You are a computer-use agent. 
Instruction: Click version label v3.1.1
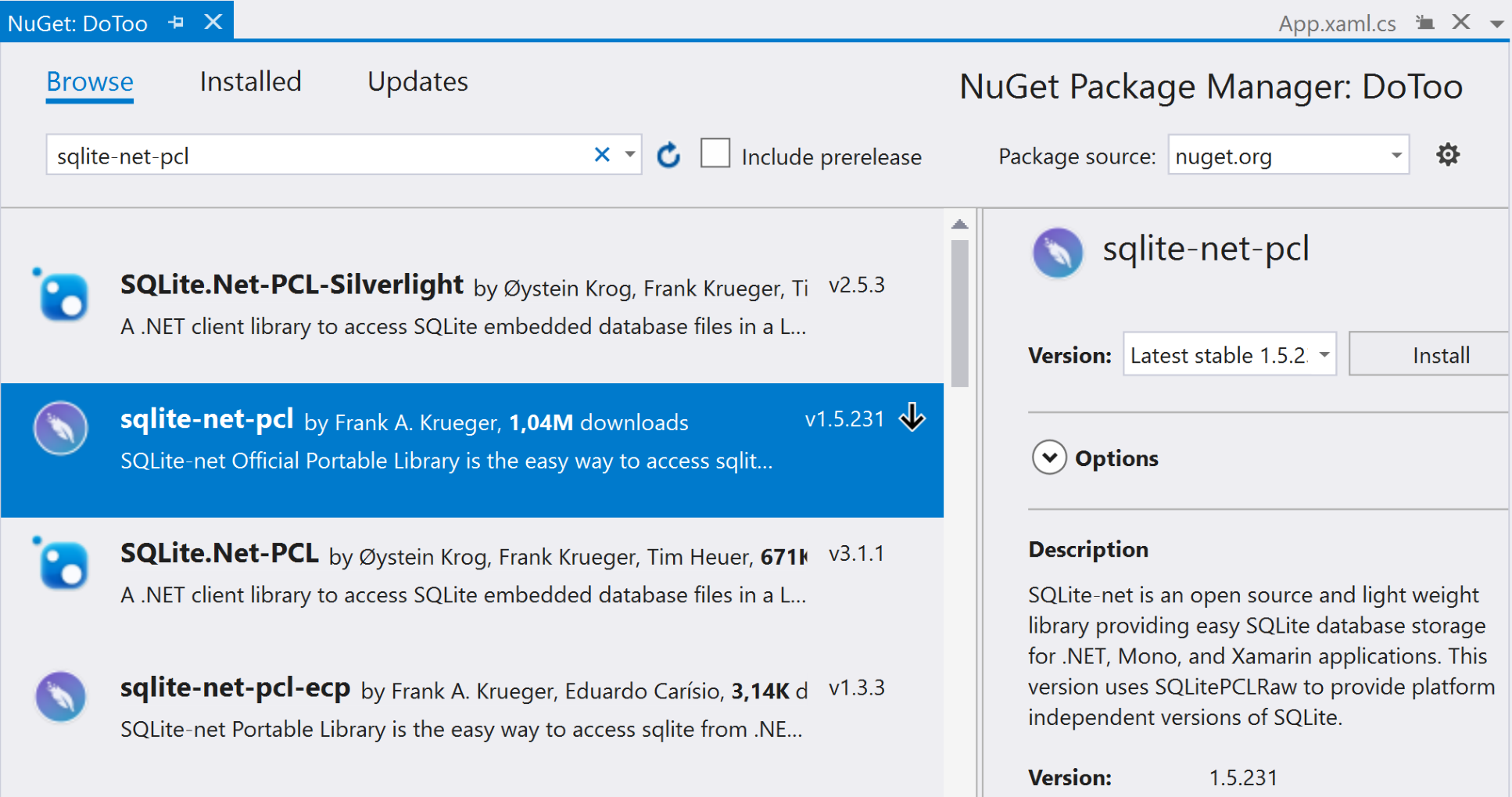click(857, 554)
